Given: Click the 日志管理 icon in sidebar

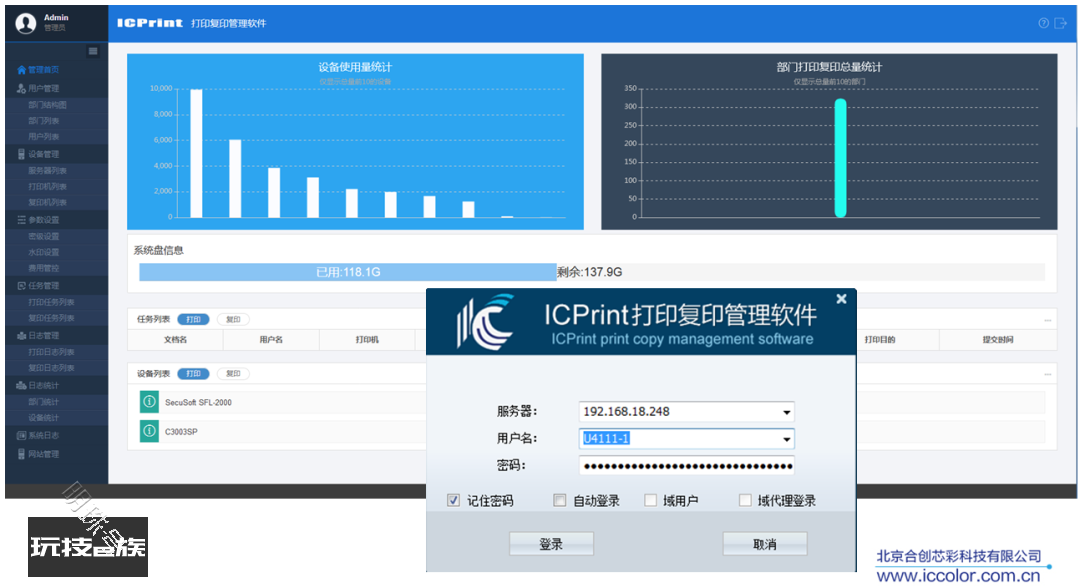Looking at the screenshot, I should [x=21, y=336].
